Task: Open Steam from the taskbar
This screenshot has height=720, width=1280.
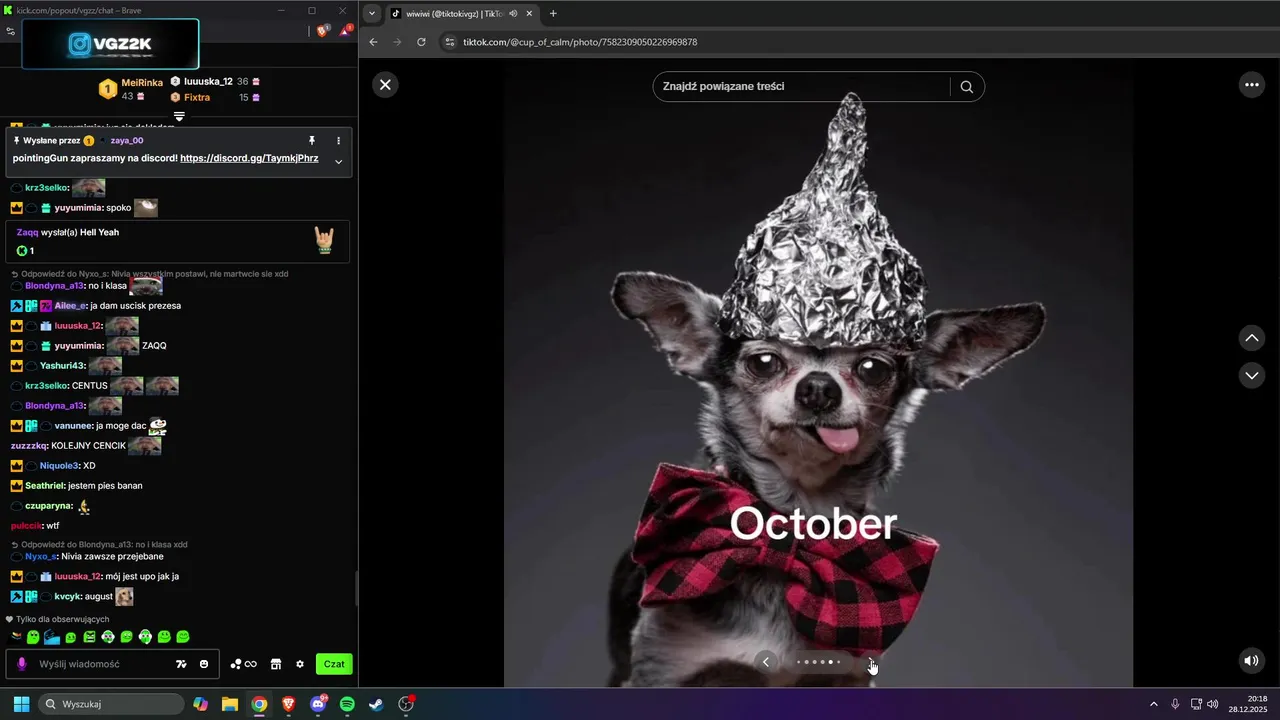Action: [x=376, y=704]
